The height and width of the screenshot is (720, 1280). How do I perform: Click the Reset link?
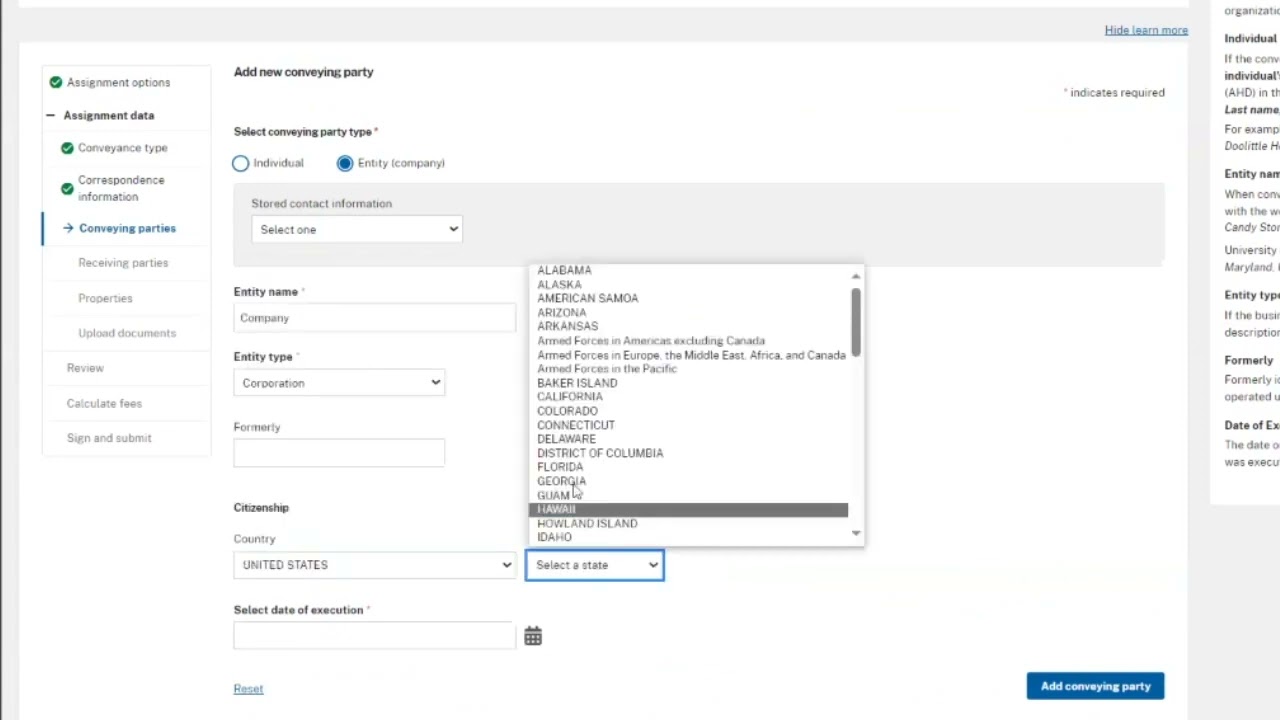(248, 689)
